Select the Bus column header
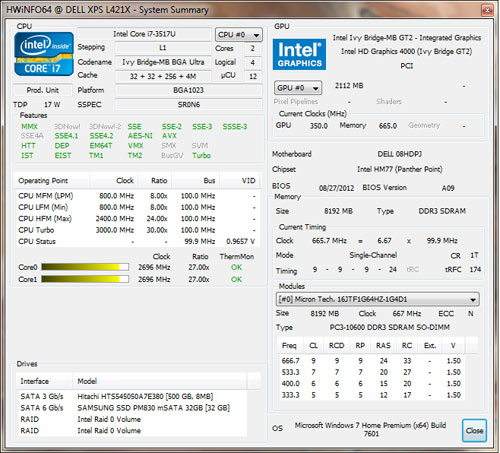The image size is (500, 453). [196, 181]
